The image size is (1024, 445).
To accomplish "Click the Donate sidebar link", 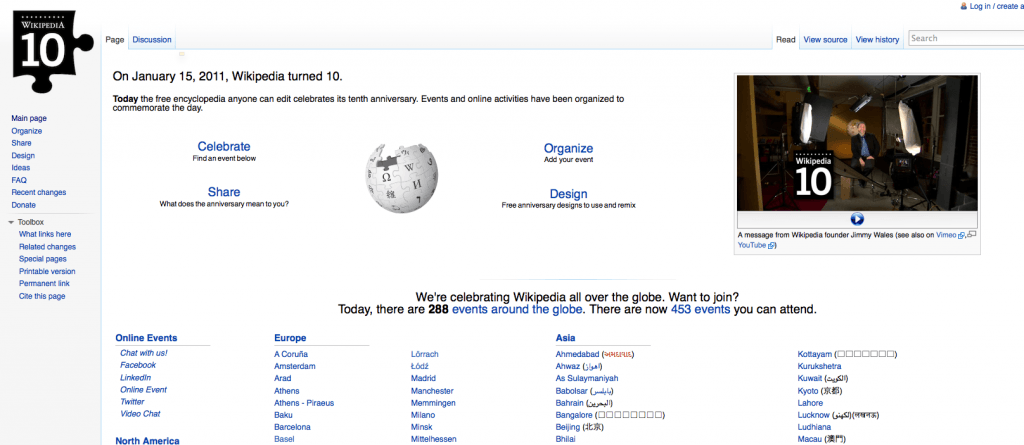I will 24,205.
